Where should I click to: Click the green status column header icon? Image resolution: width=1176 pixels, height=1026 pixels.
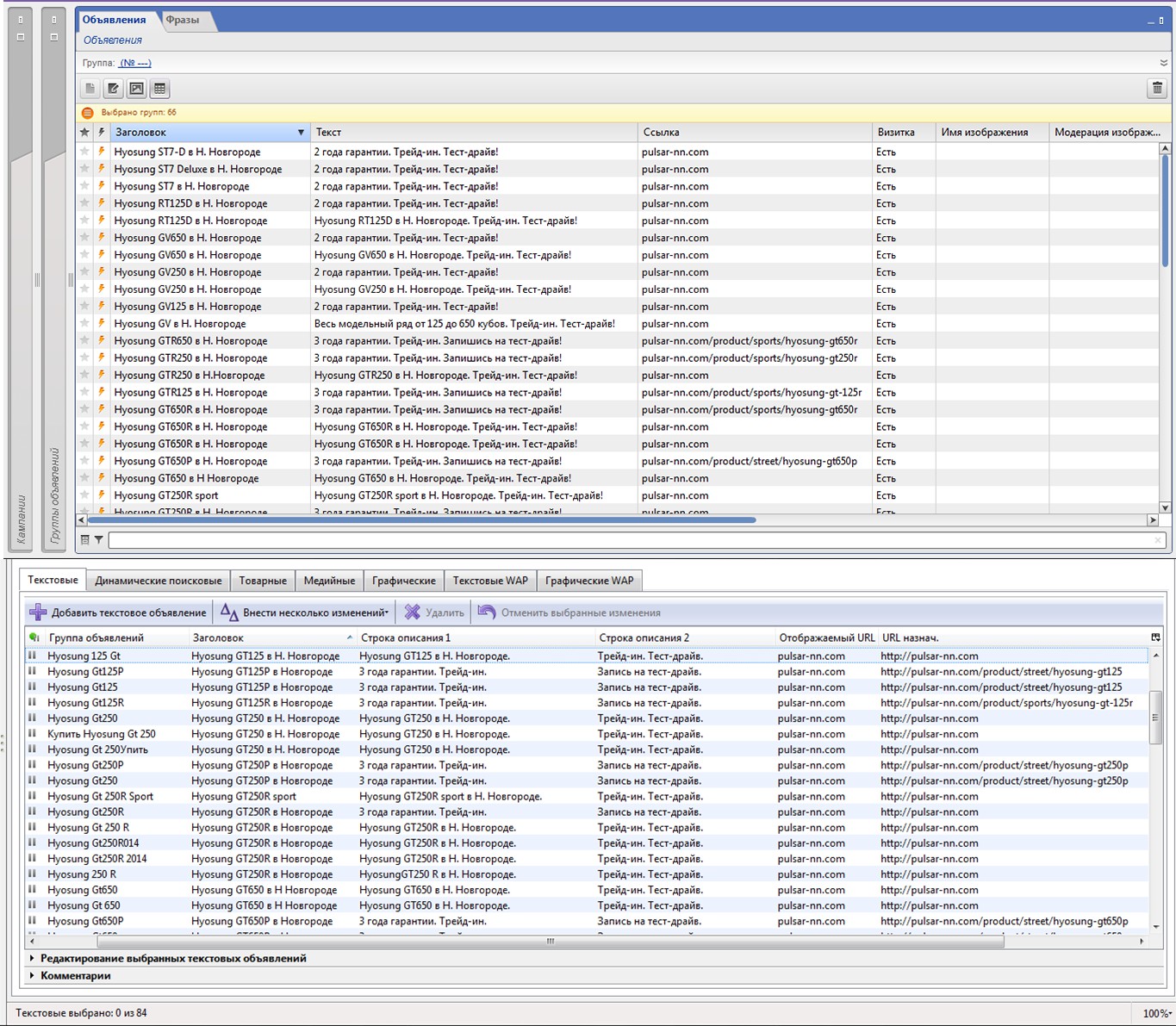click(x=34, y=637)
